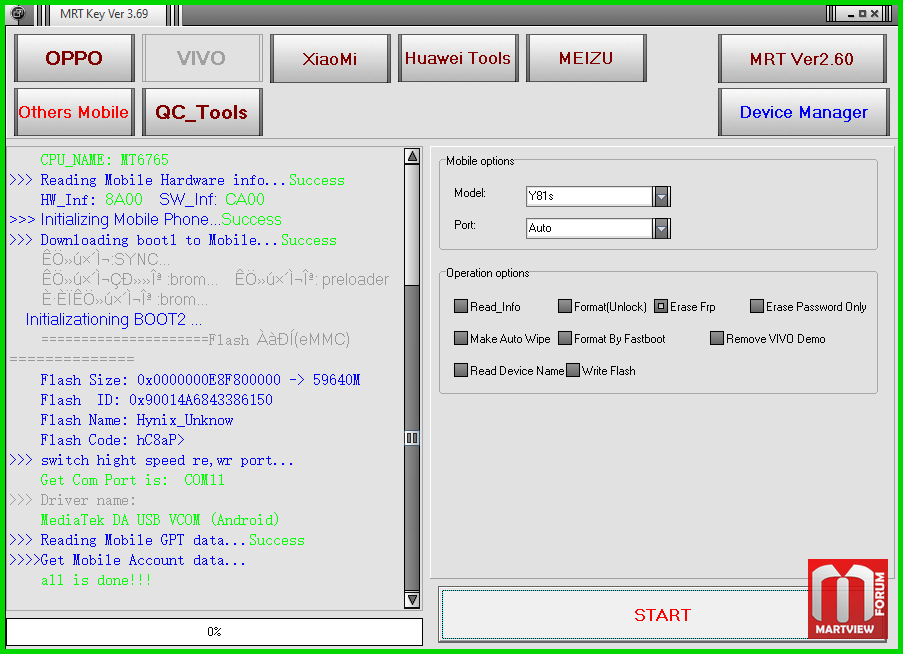Click log scrollbar down arrow
This screenshot has width=903, height=654.
click(412, 599)
